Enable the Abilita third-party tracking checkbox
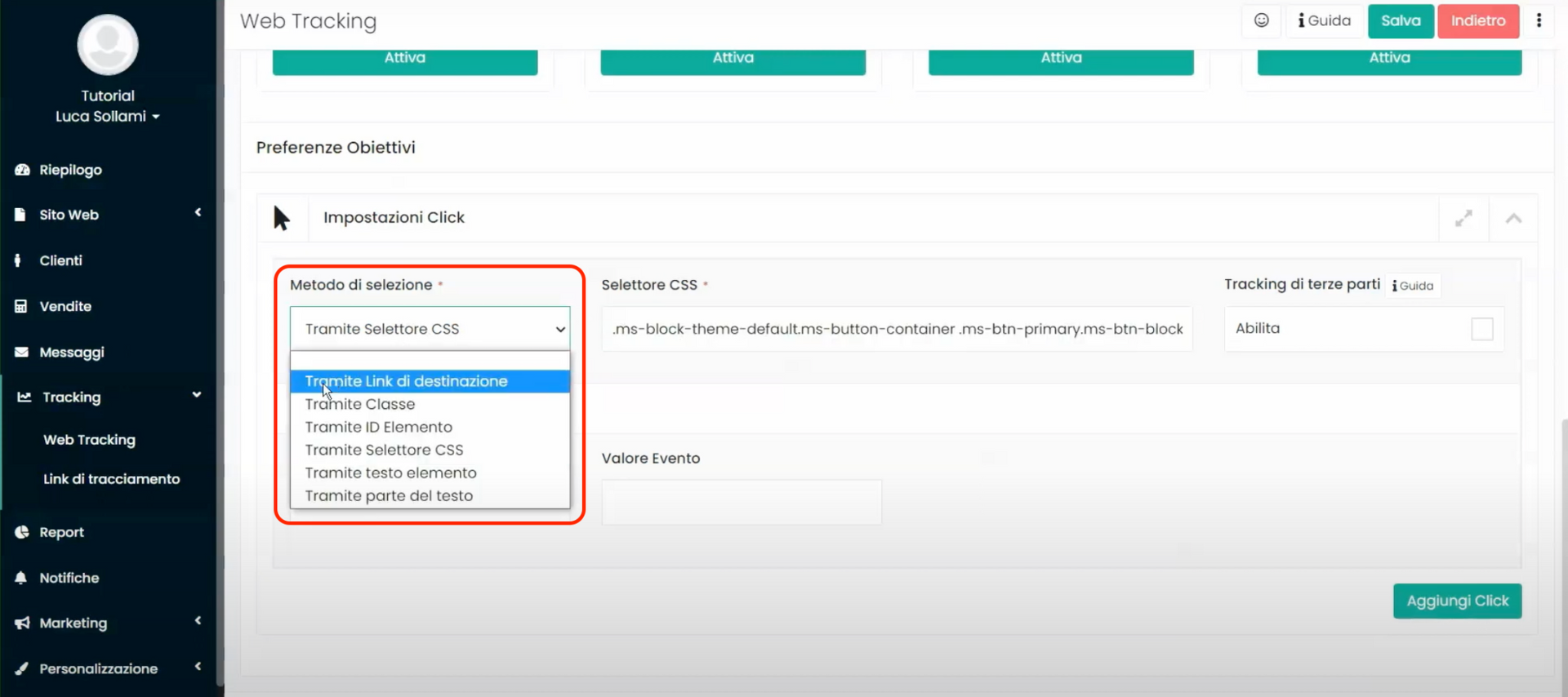 (x=1481, y=329)
